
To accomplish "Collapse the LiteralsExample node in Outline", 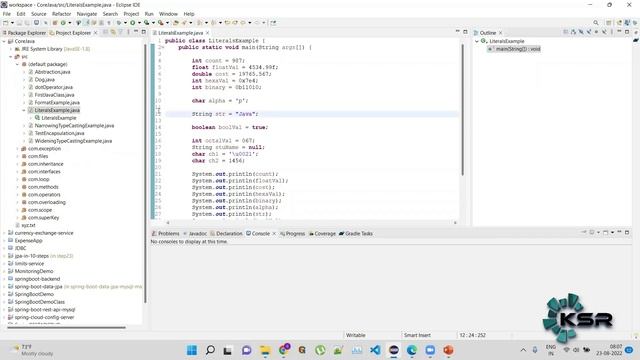I will [477, 41].
